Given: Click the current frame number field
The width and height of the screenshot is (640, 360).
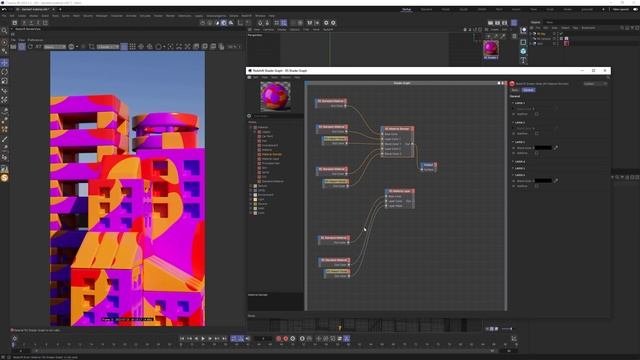Looking at the screenshot, I should [x=263, y=338].
